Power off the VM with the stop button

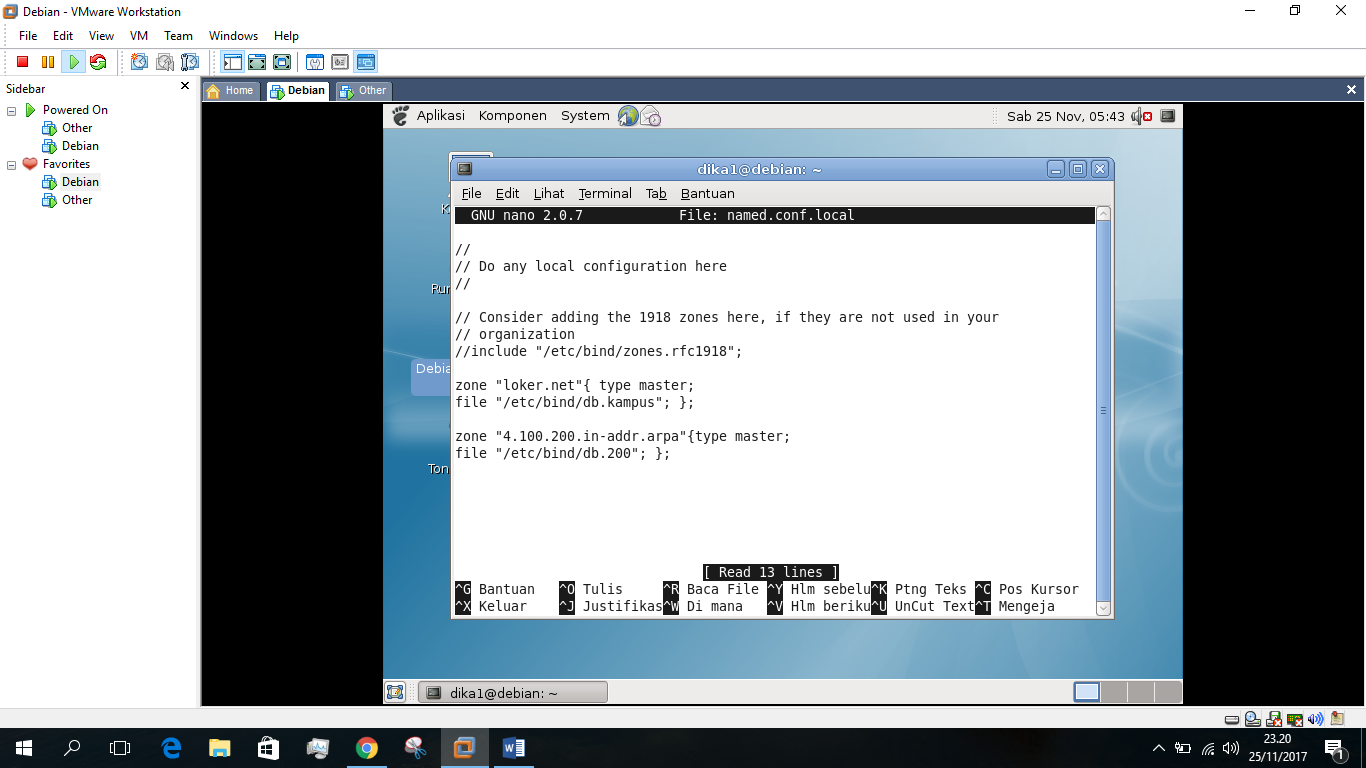point(21,61)
